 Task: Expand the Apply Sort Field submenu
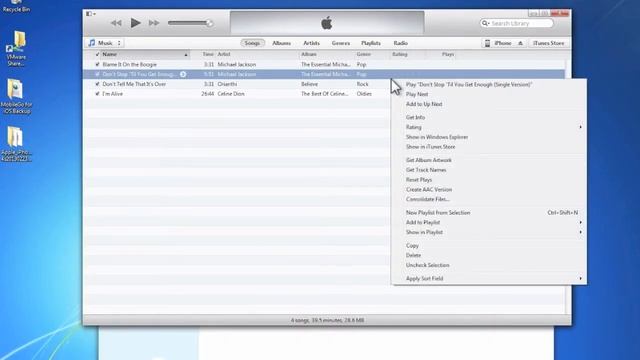(489, 279)
